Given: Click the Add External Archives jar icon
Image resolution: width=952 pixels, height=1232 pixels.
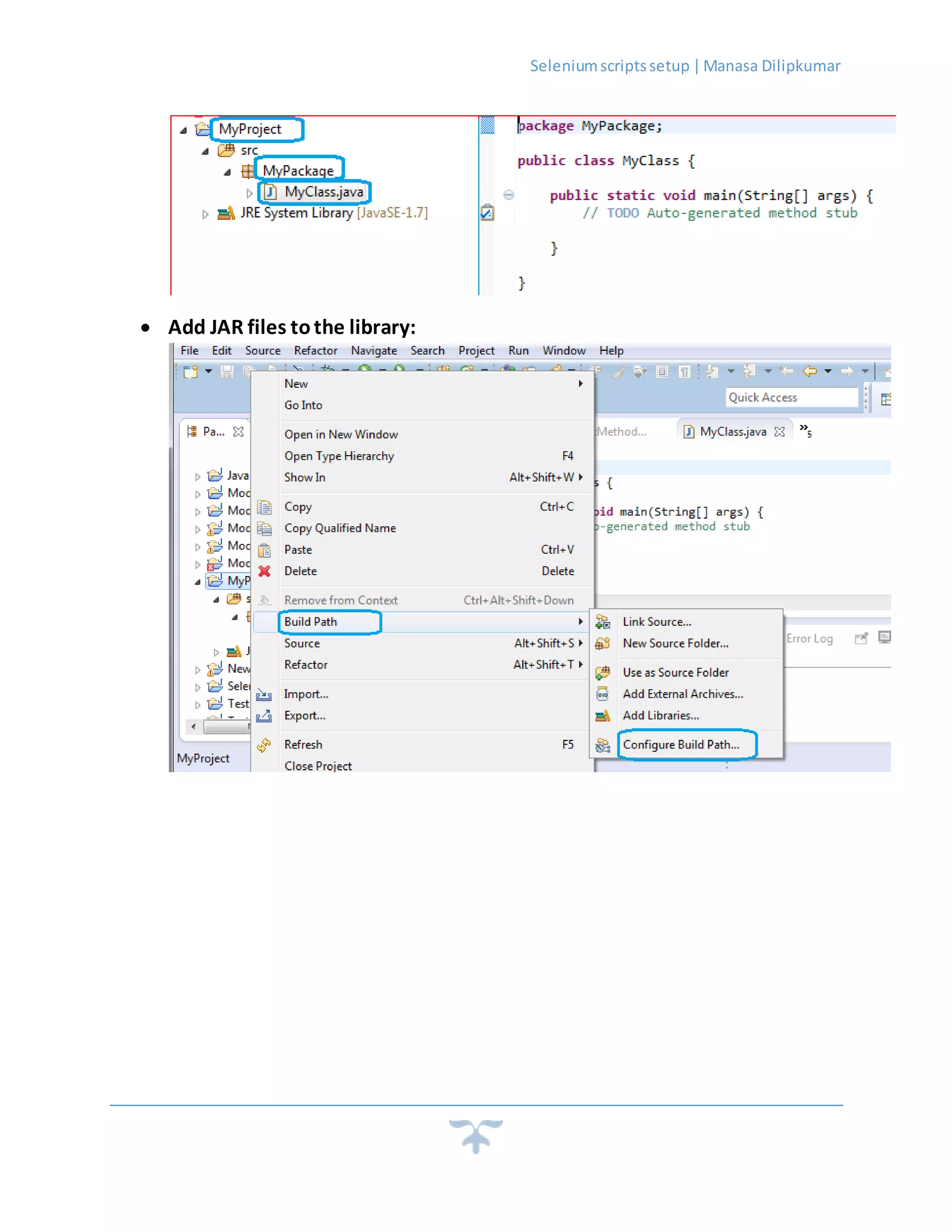Looking at the screenshot, I should (x=603, y=694).
